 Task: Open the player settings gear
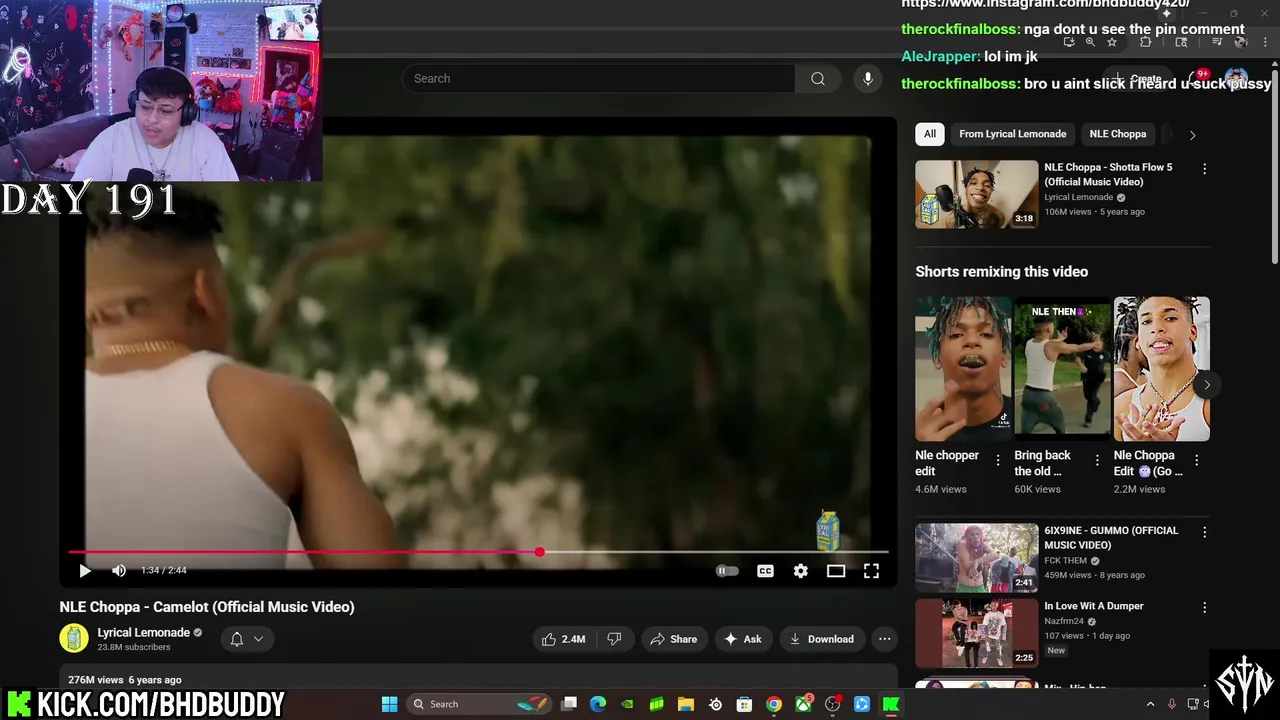point(800,571)
